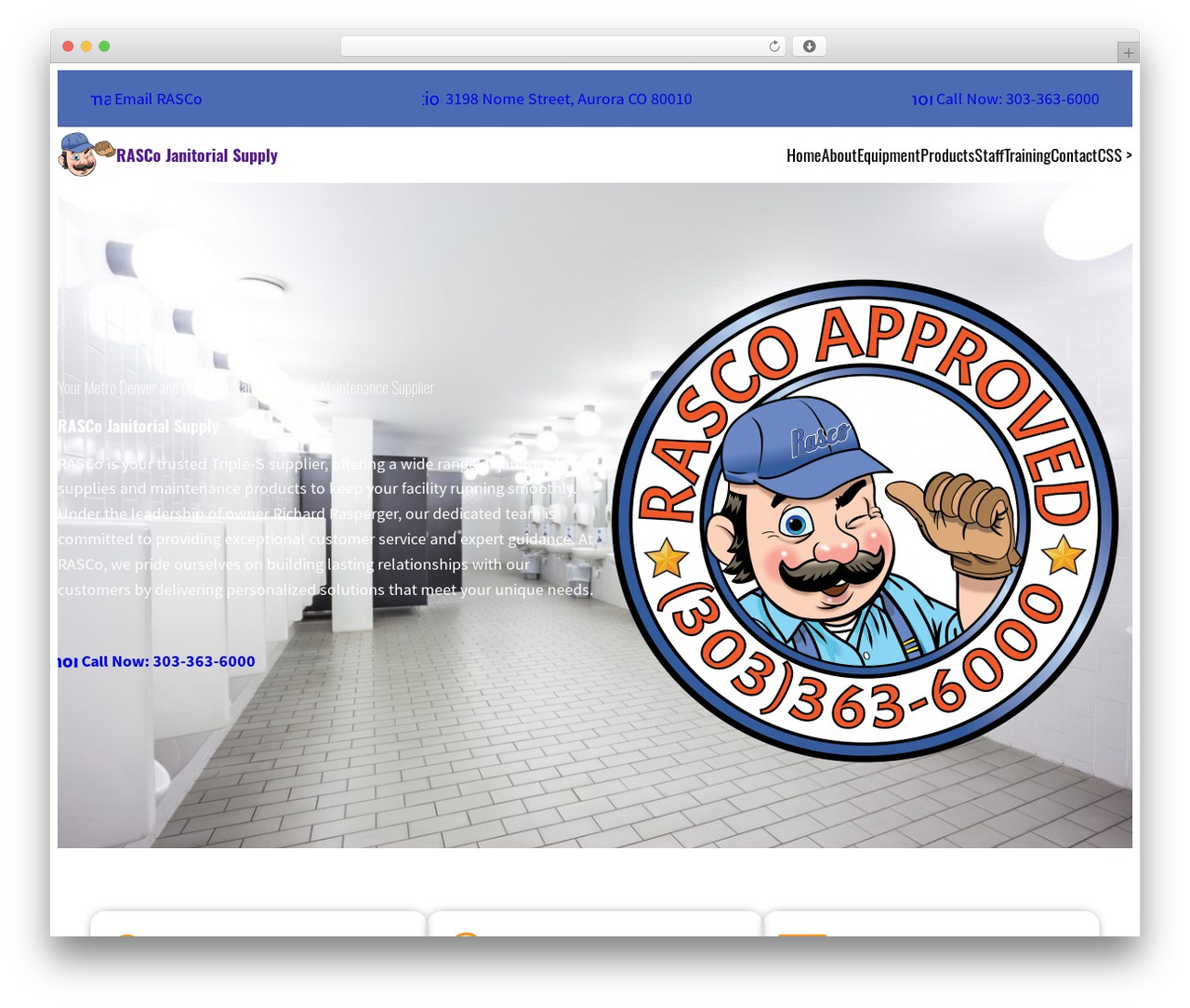Viewport: 1190px width, 1008px height.
Task: Click the location icon beside the address
Action: point(431,99)
